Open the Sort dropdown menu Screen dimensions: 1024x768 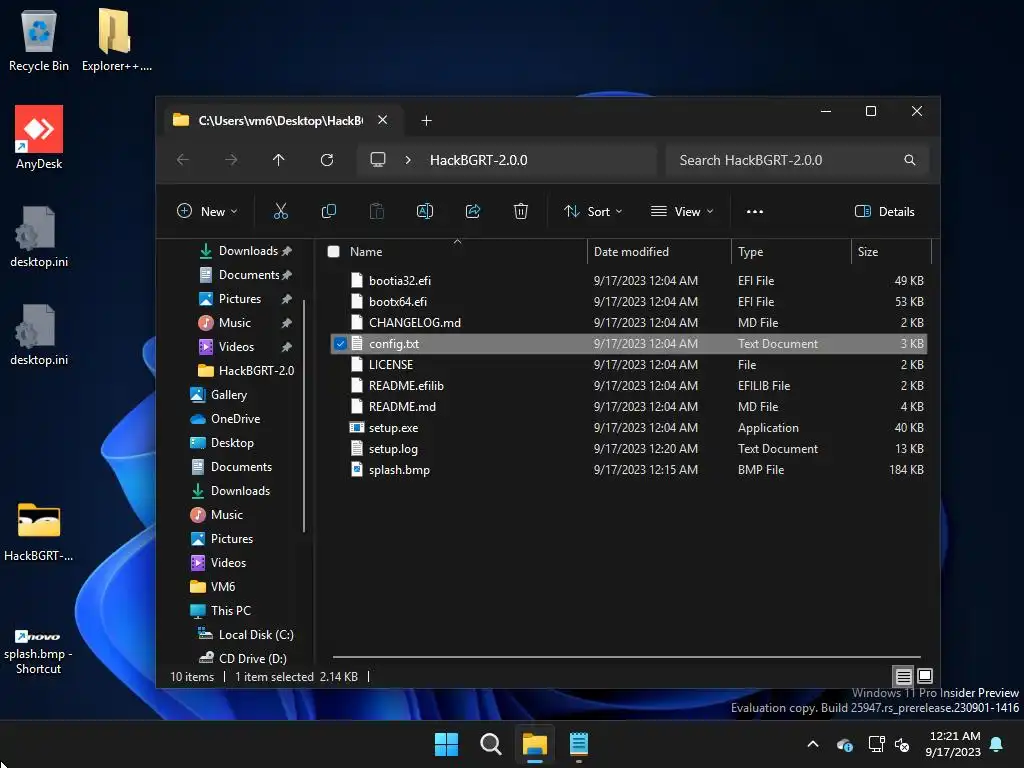(x=593, y=212)
